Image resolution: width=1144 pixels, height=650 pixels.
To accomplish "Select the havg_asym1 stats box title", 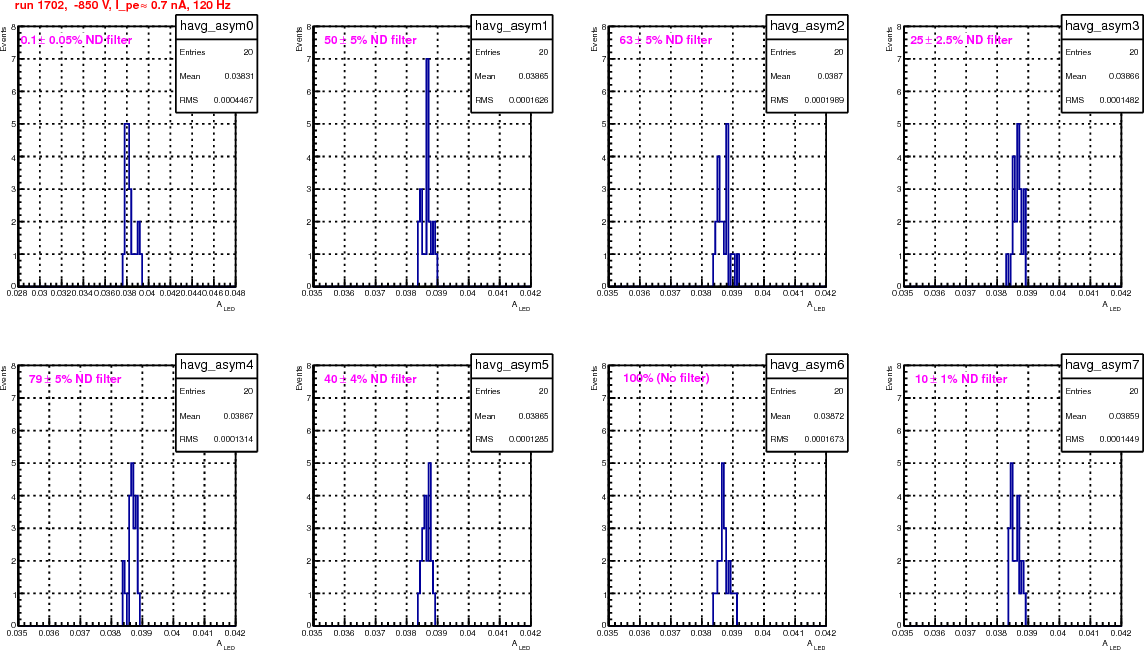I will [x=511, y=26].
